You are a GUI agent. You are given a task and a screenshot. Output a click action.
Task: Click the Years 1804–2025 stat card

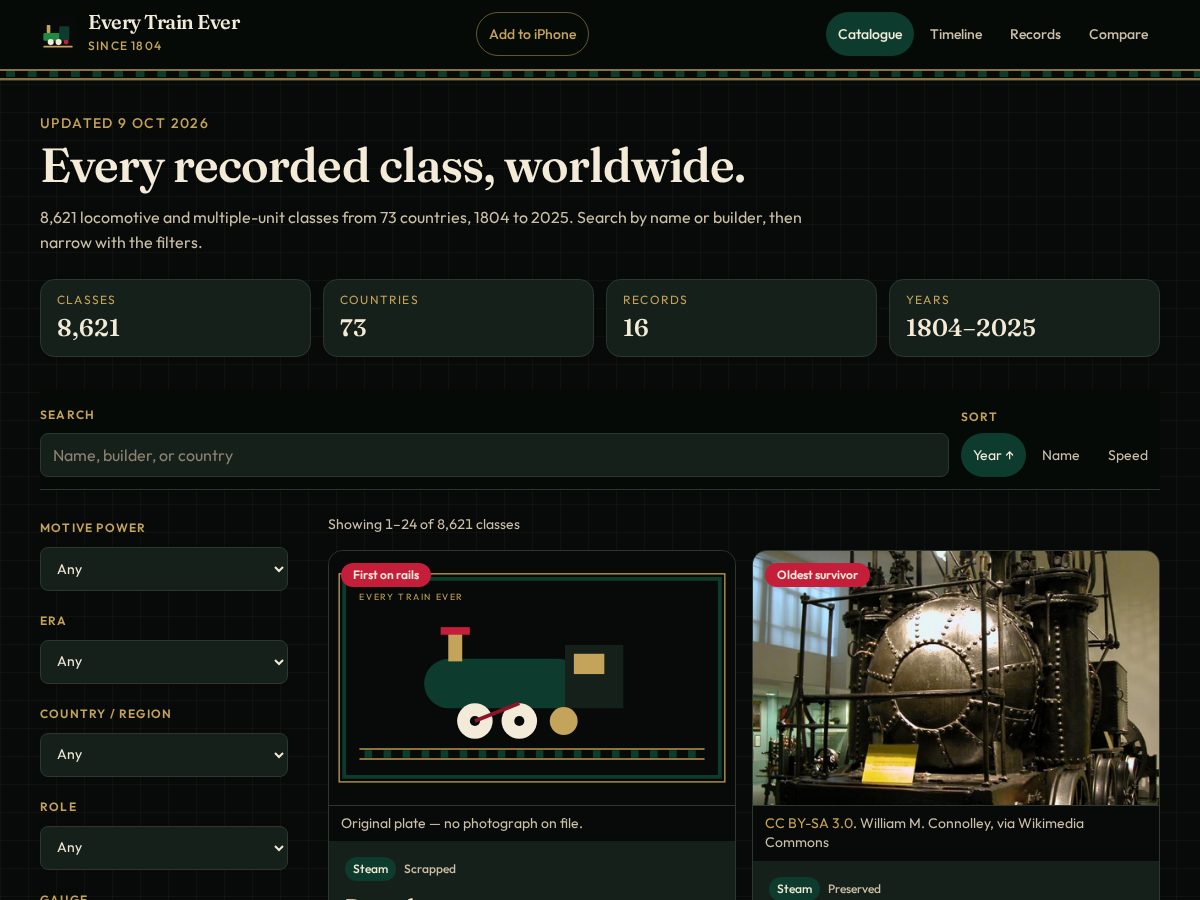click(x=1024, y=318)
